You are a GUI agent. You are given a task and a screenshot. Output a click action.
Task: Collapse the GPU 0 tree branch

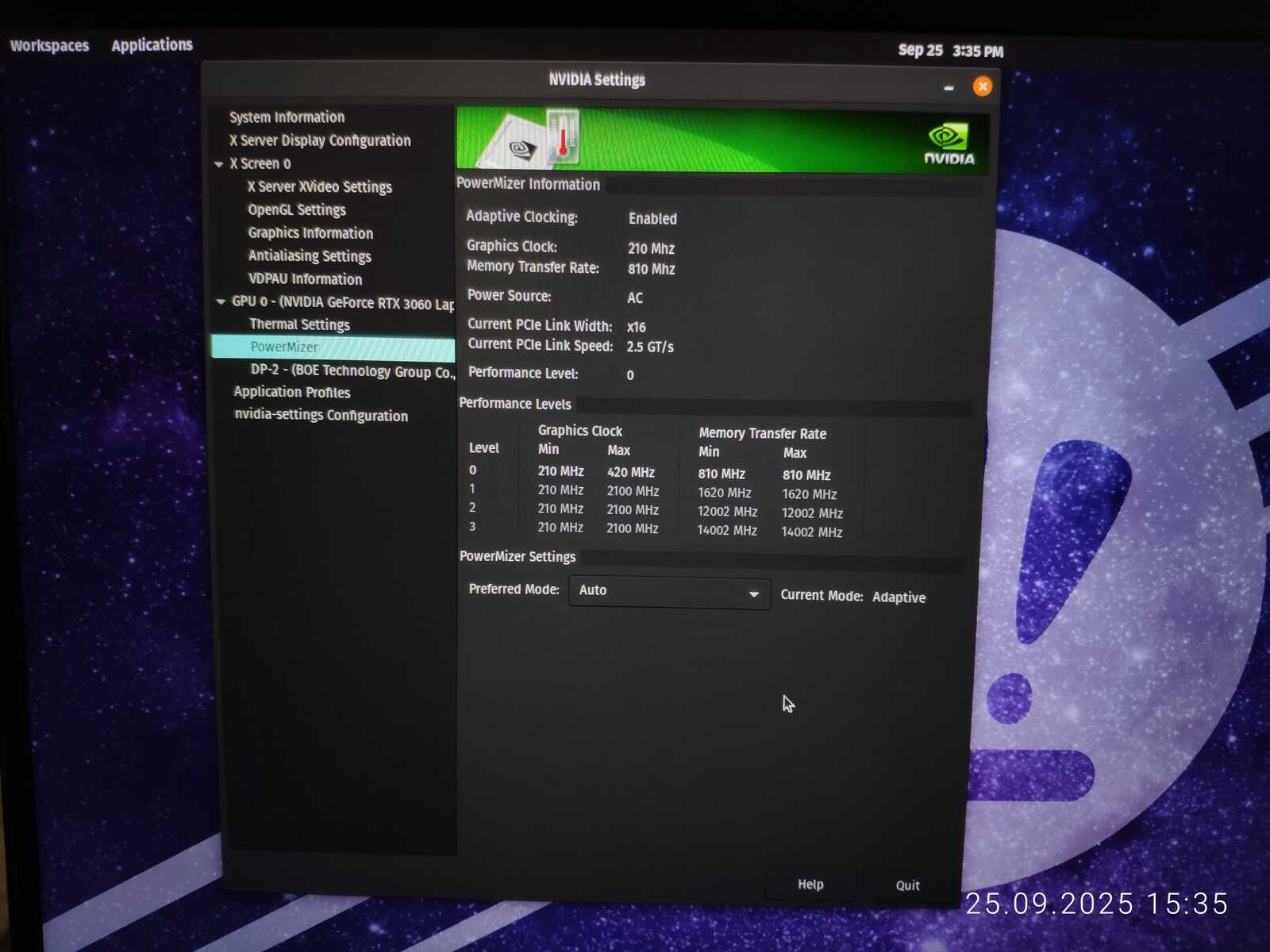click(x=221, y=302)
